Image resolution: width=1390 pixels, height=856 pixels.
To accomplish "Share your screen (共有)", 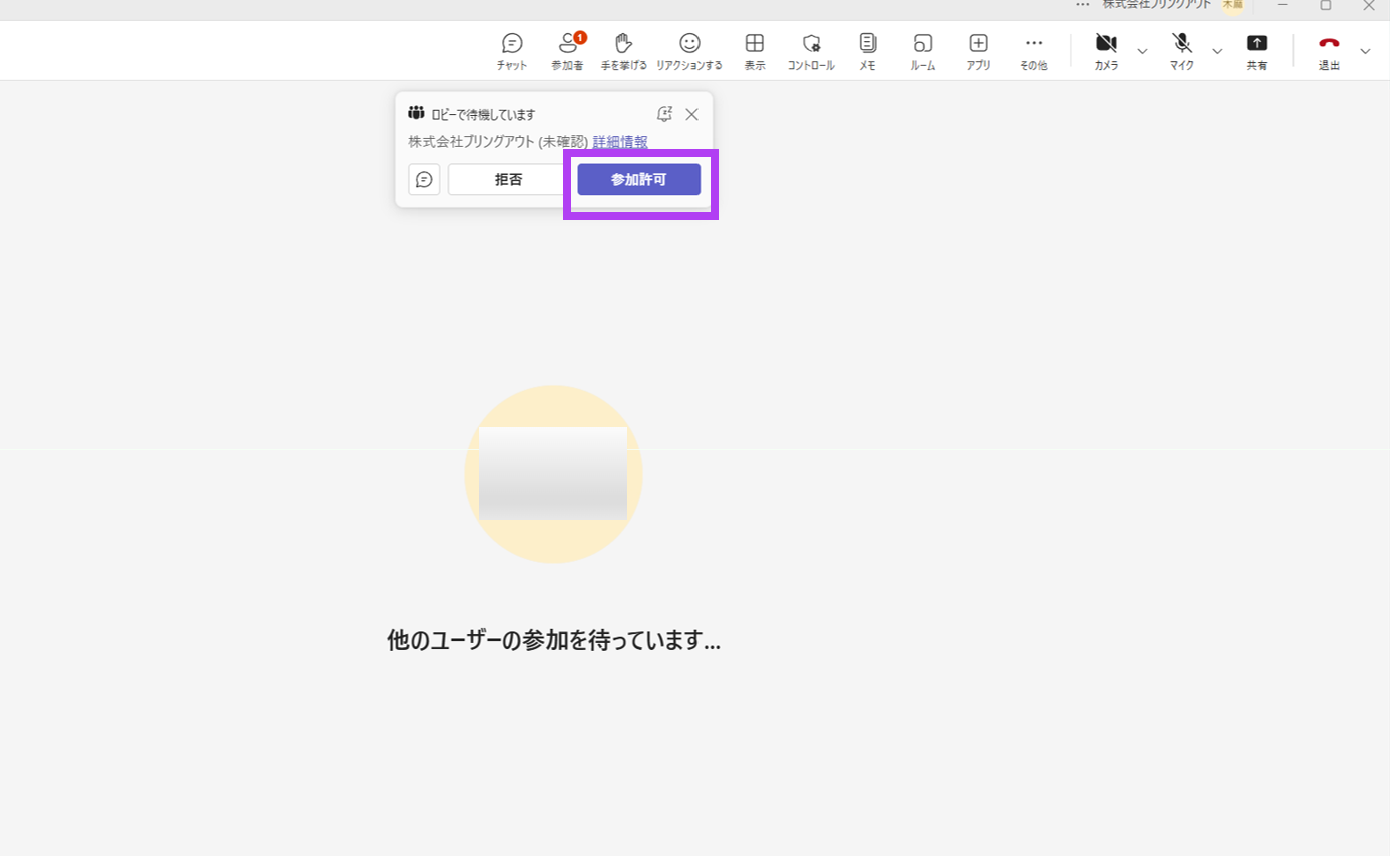I will pos(1257,52).
